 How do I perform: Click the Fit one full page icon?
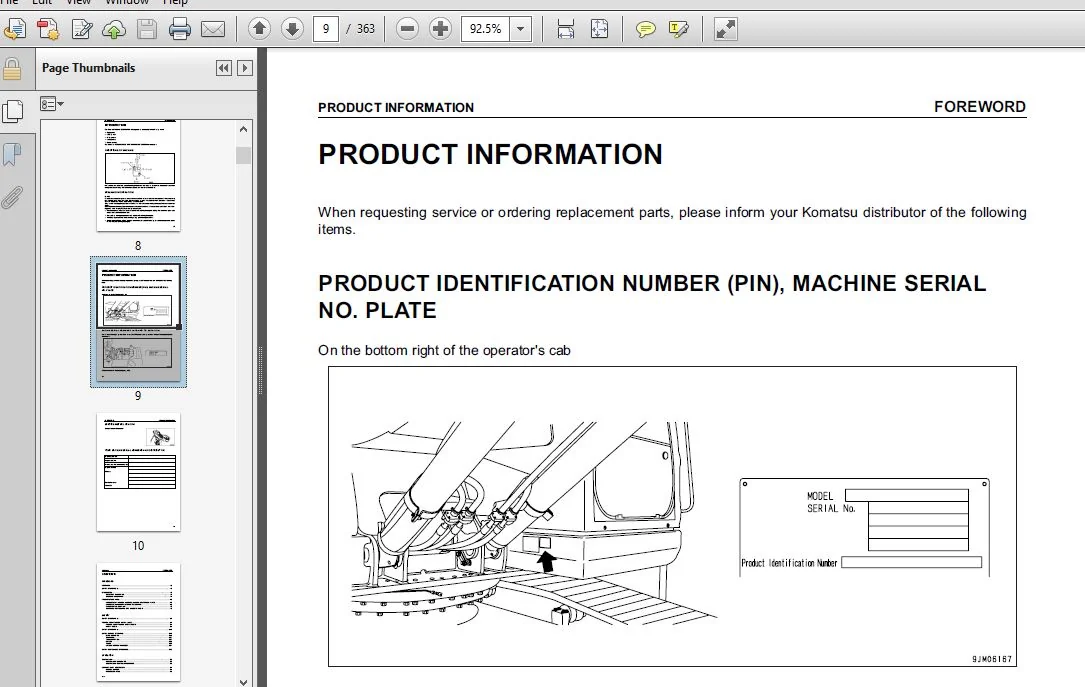pos(599,29)
